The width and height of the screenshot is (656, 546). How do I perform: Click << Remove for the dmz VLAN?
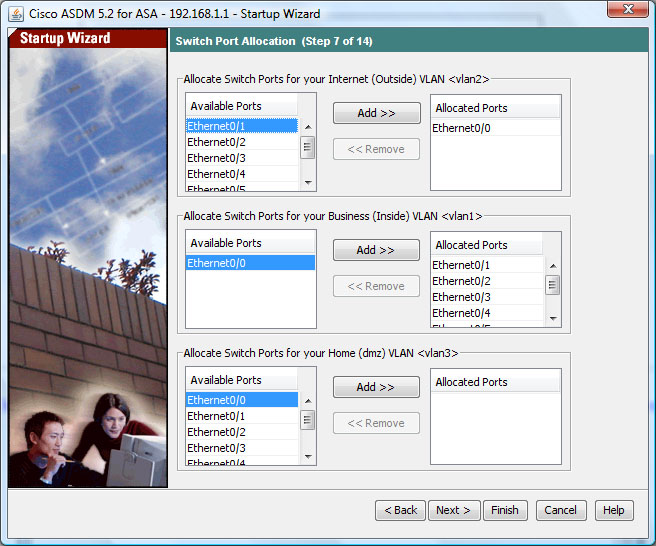(x=377, y=423)
